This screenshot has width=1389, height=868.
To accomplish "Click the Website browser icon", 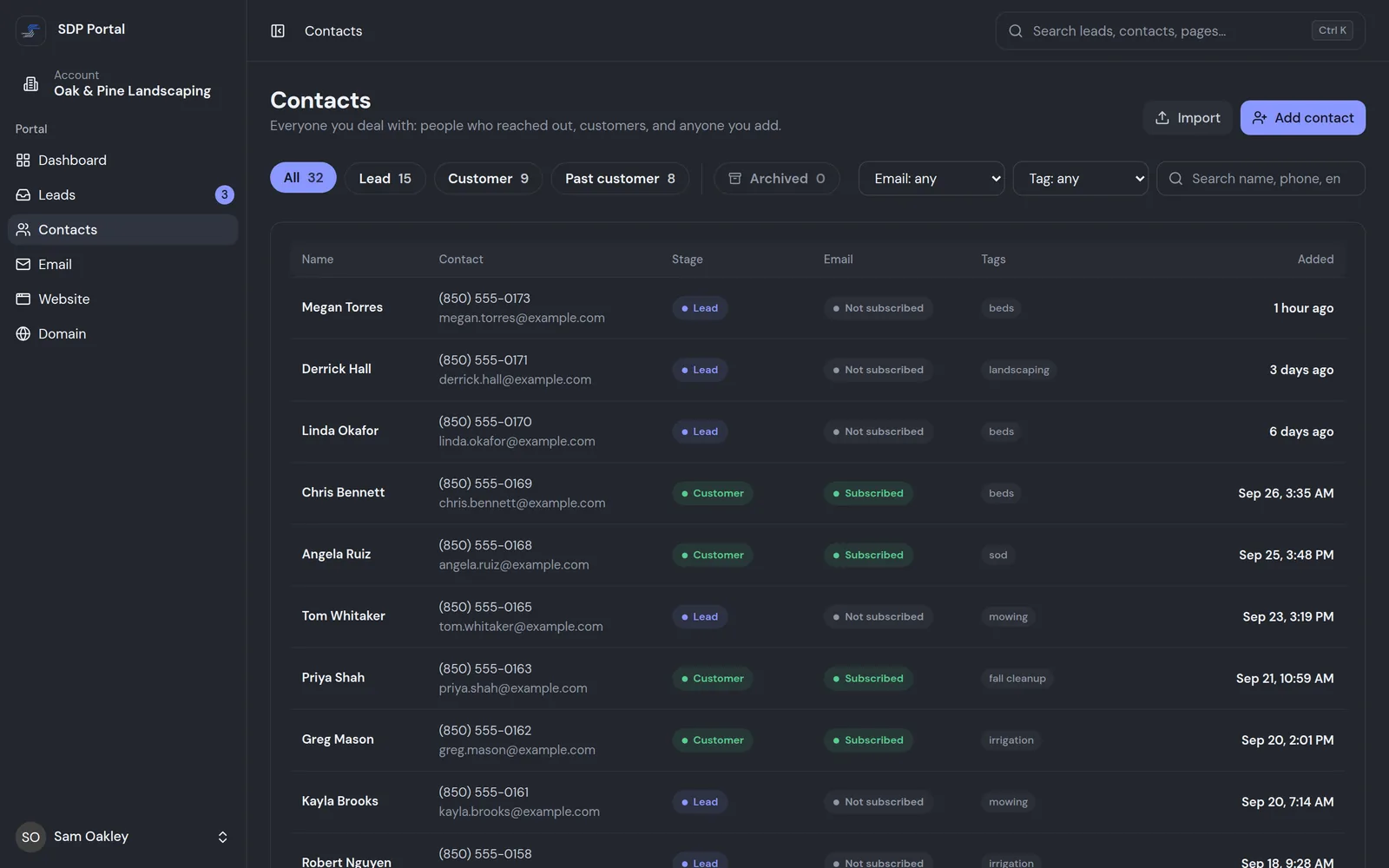I will click(x=23, y=299).
